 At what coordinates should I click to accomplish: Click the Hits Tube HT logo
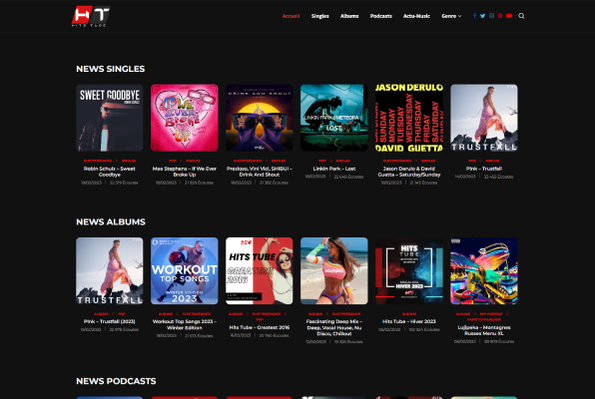(x=91, y=16)
